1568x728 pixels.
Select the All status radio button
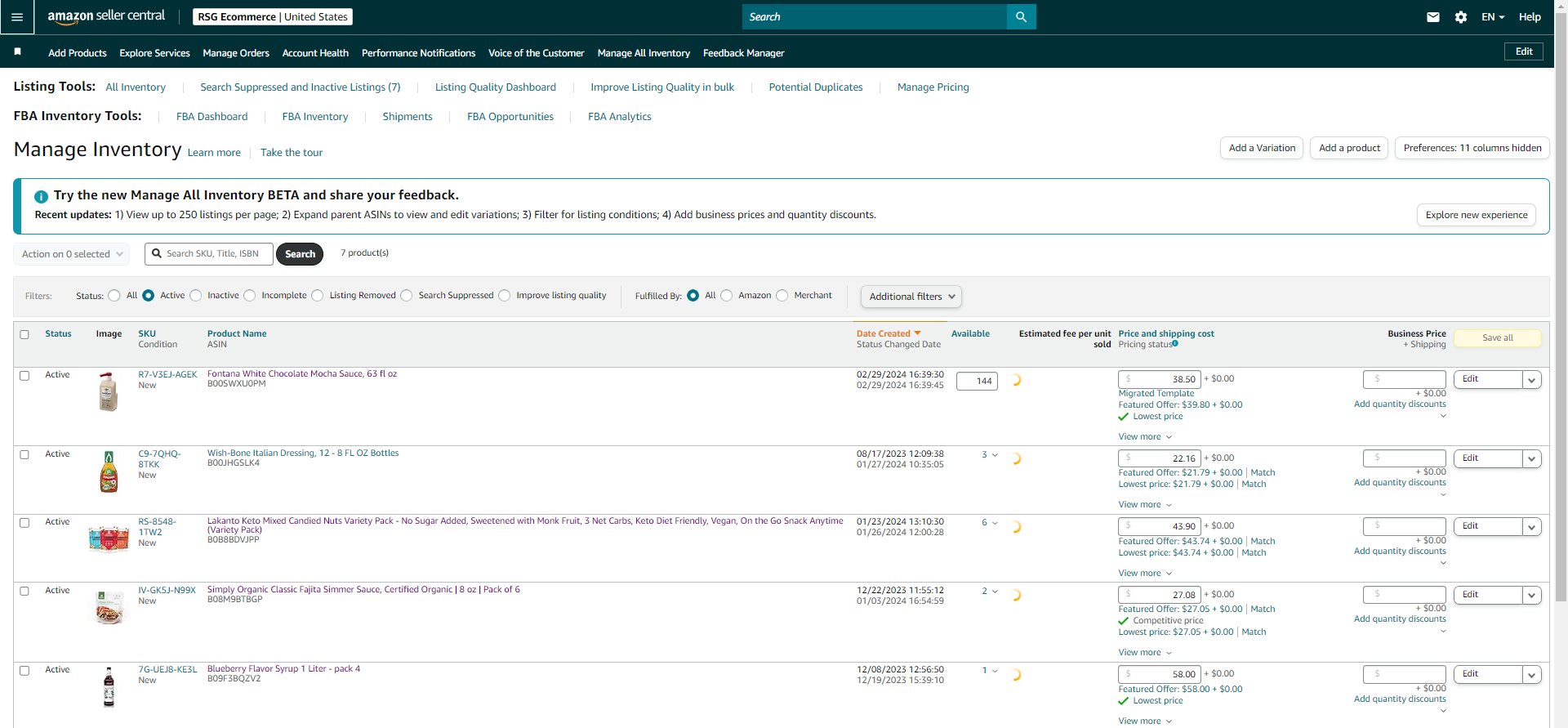click(114, 296)
